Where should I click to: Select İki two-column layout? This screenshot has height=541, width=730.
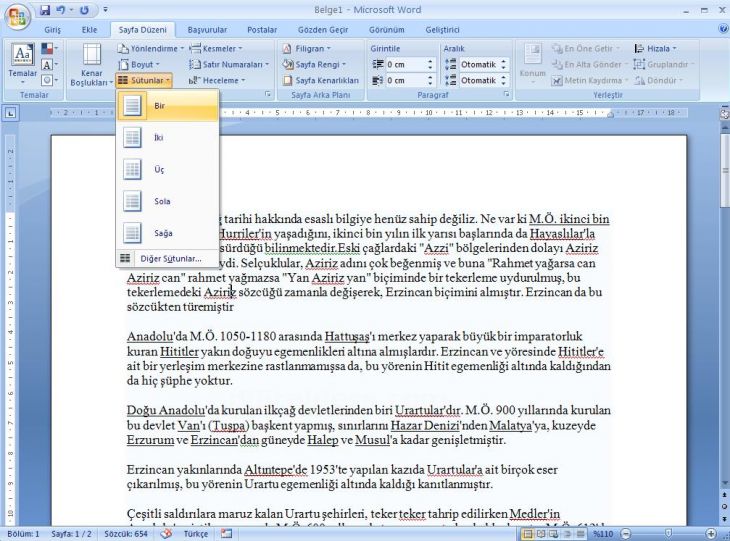[x=168, y=138]
